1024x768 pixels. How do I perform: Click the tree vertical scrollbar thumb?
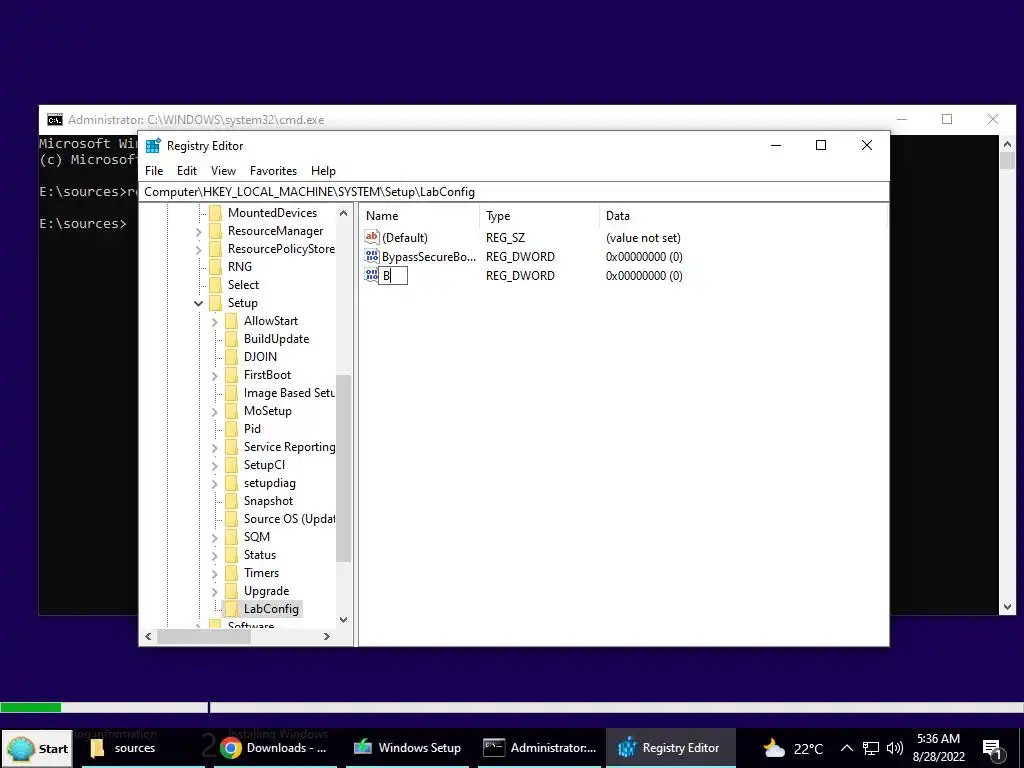[x=344, y=468]
